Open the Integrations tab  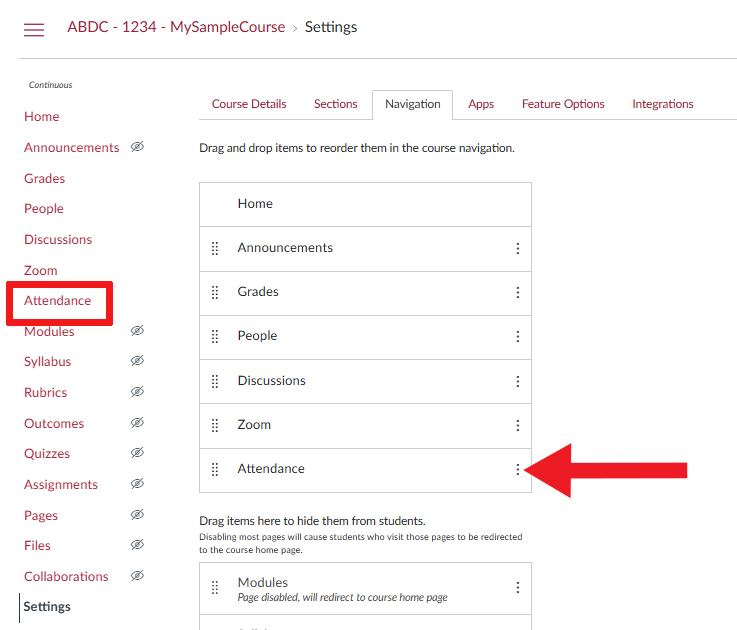pos(663,104)
